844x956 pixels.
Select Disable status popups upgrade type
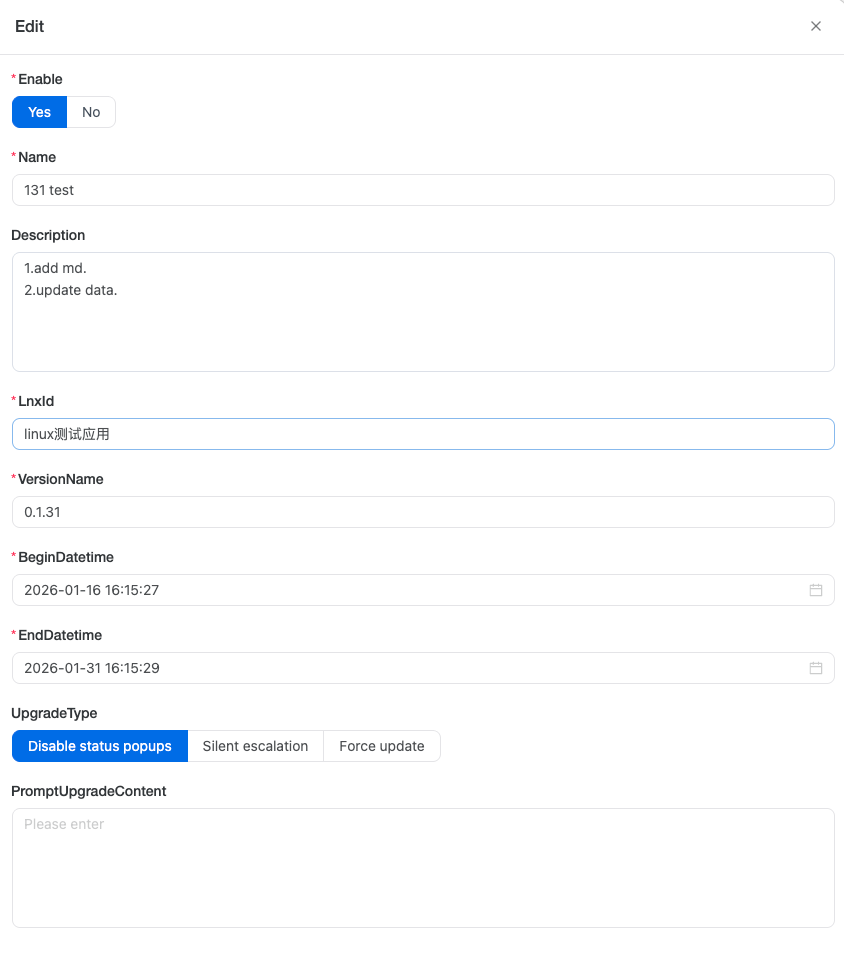(100, 746)
